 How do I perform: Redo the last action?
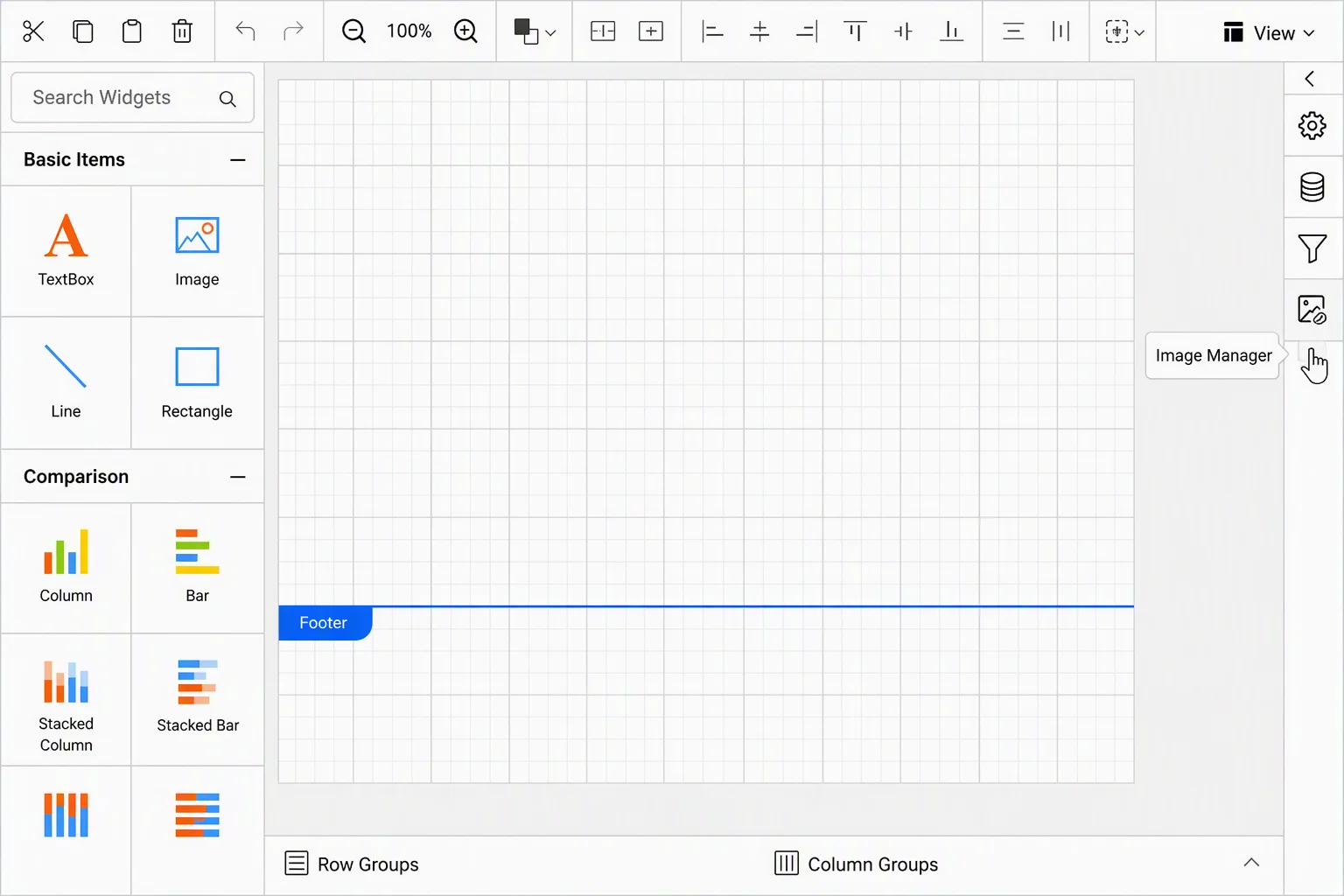point(293,31)
